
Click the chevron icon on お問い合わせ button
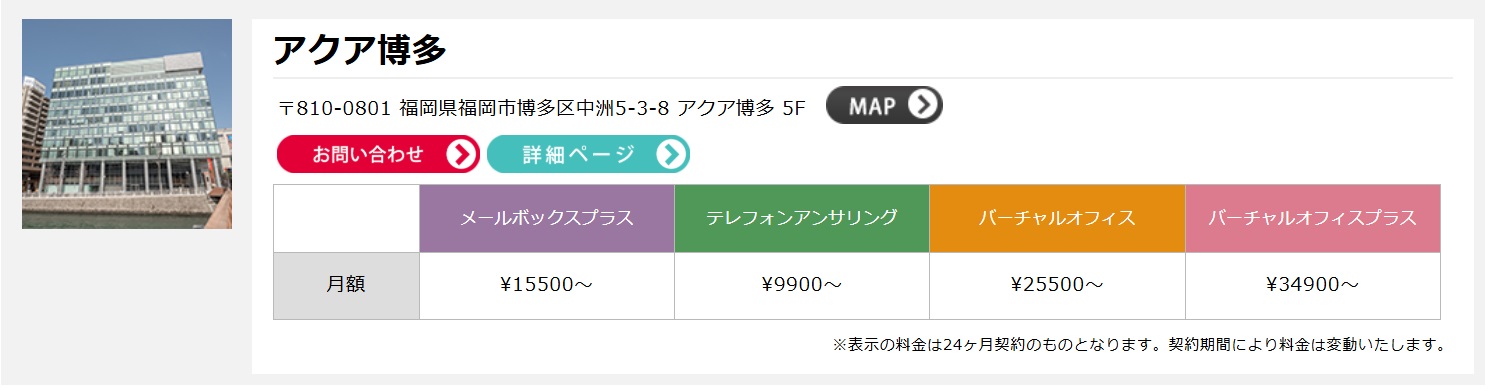pos(461,154)
